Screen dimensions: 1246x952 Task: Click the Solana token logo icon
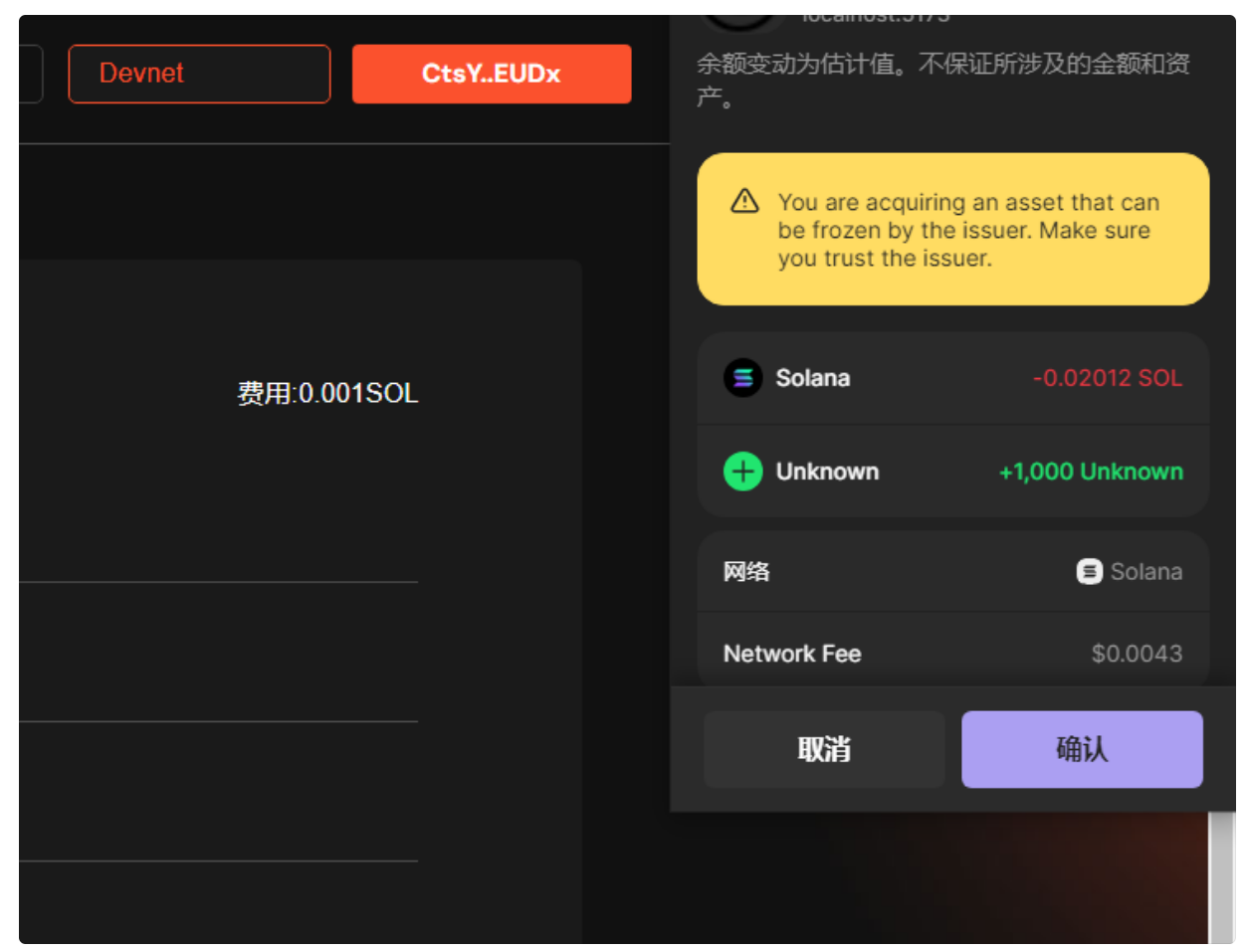pyautogui.click(x=742, y=378)
